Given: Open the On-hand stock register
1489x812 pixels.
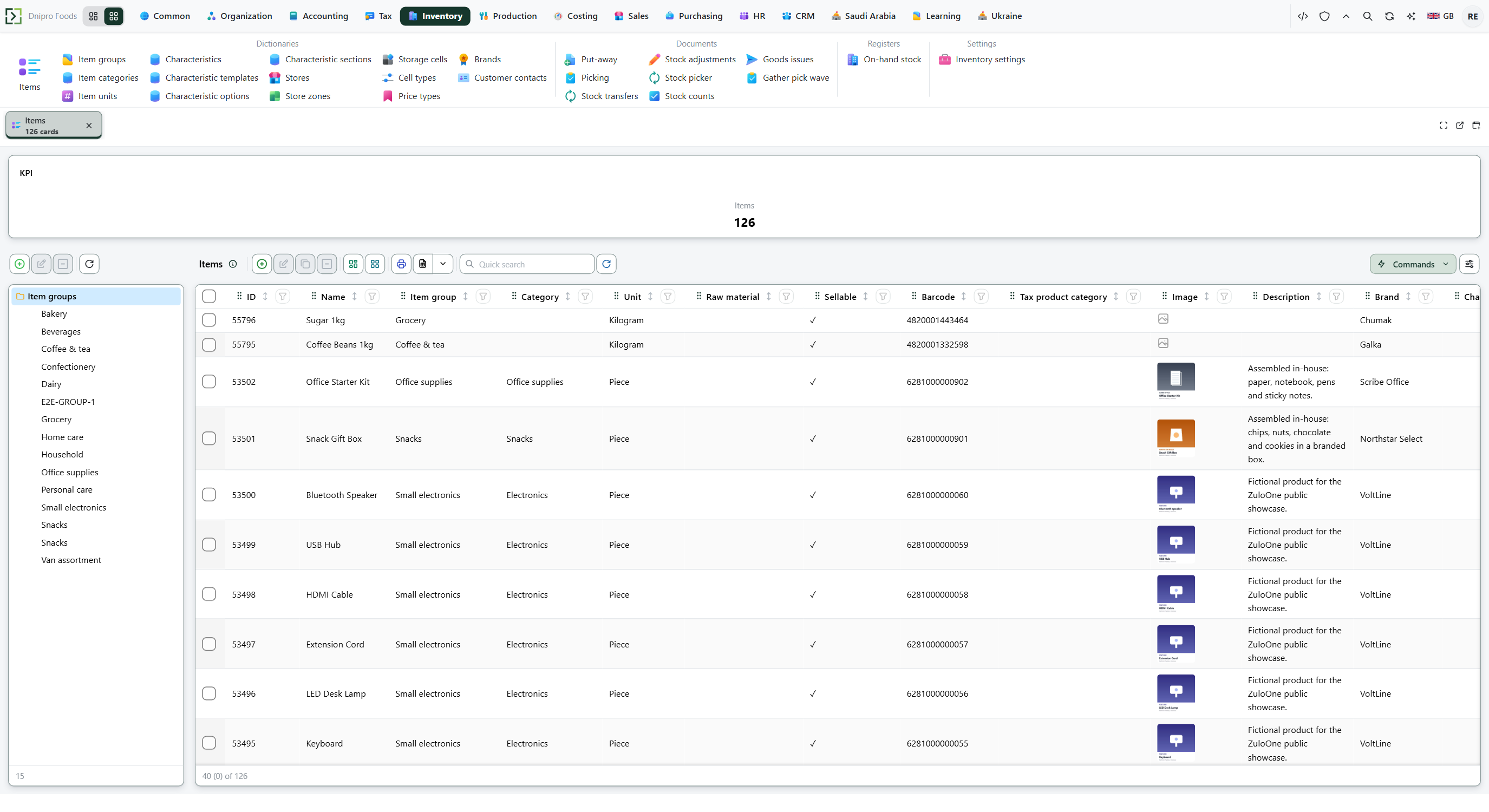Looking at the screenshot, I should [884, 59].
